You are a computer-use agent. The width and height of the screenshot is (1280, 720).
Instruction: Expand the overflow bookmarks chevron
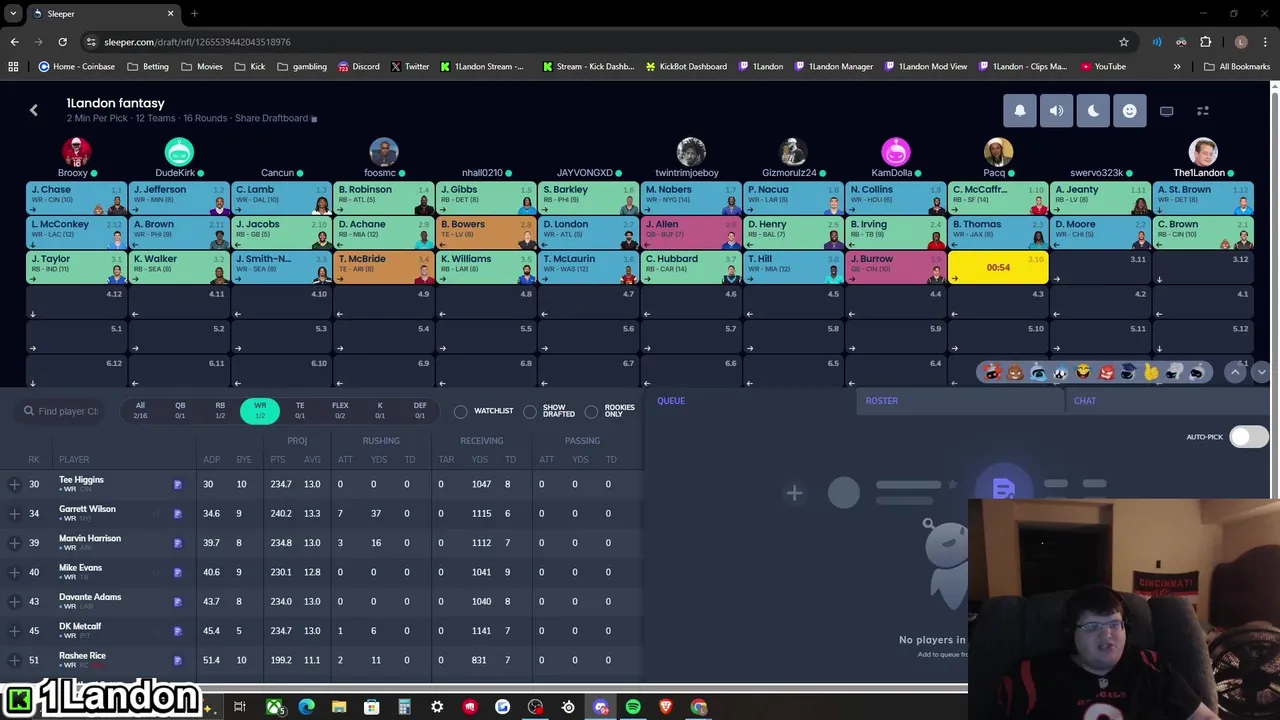tap(1176, 67)
